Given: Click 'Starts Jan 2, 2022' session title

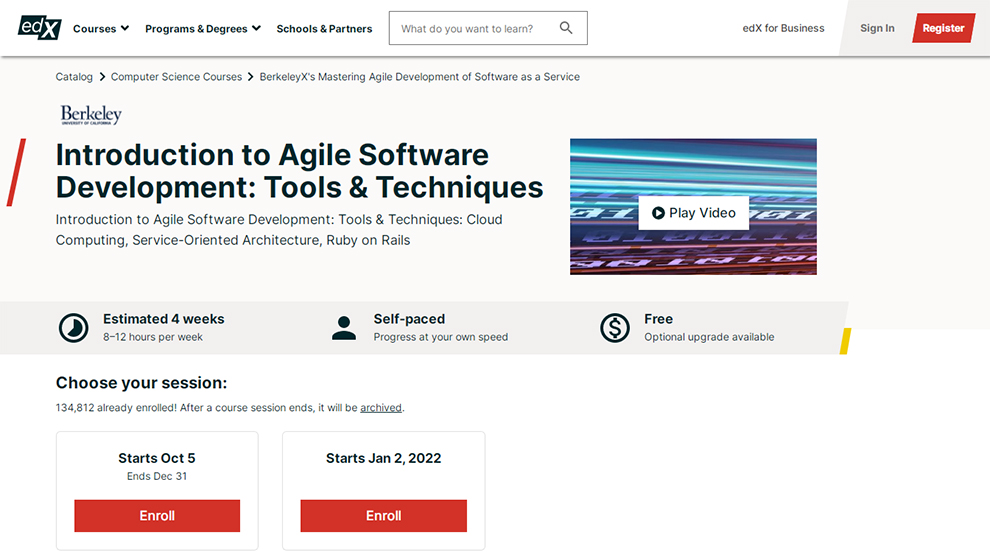Looking at the screenshot, I should click(383, 458).
